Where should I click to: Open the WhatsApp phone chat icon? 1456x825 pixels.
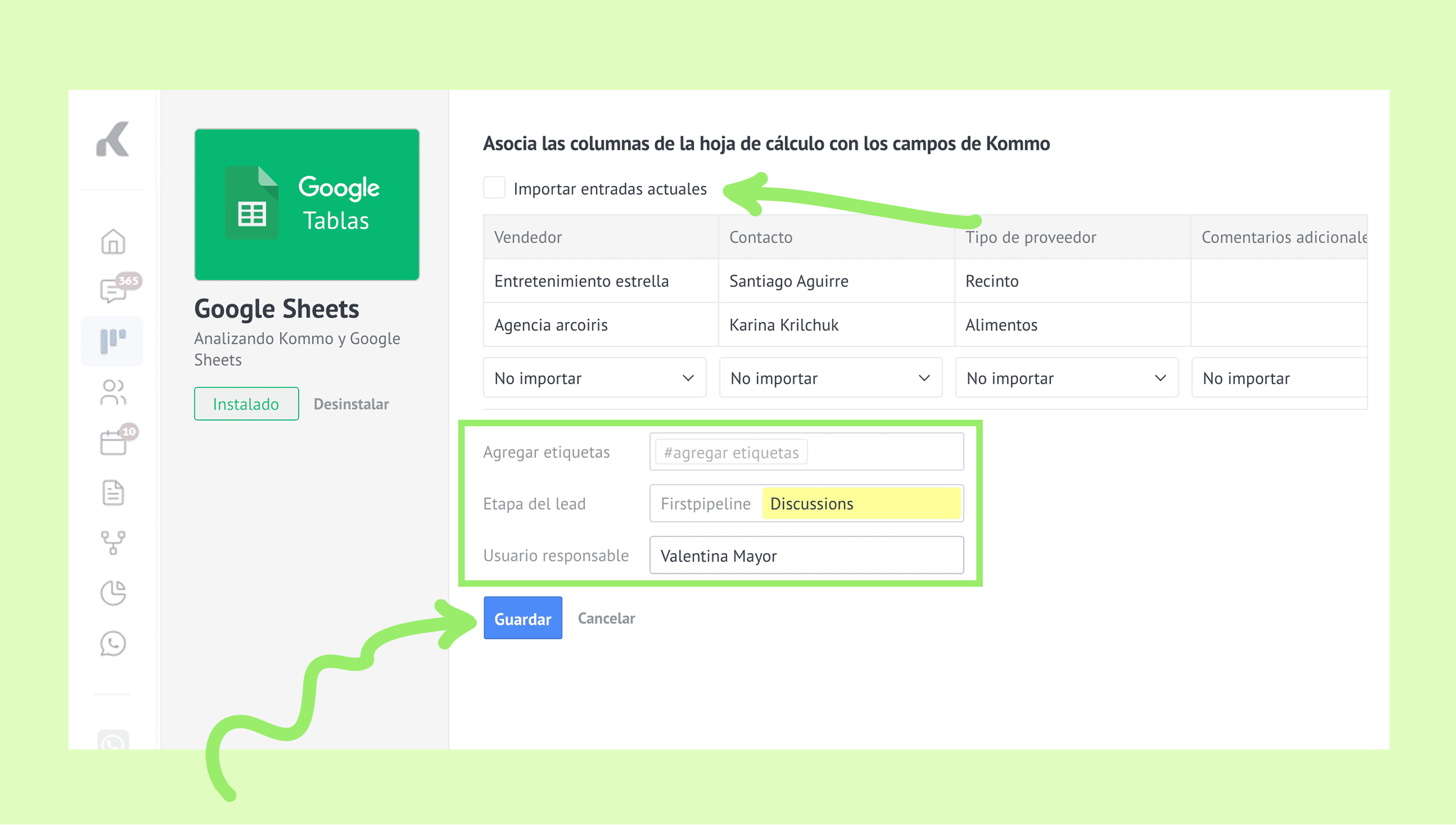(x=113, y=644)
